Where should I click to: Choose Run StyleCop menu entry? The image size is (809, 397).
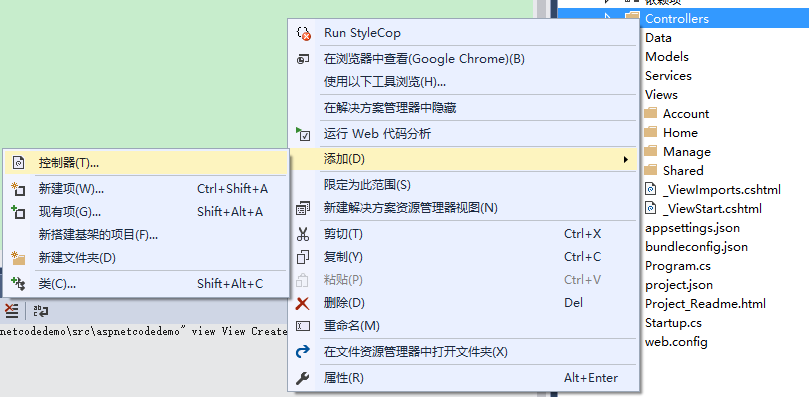464,33
